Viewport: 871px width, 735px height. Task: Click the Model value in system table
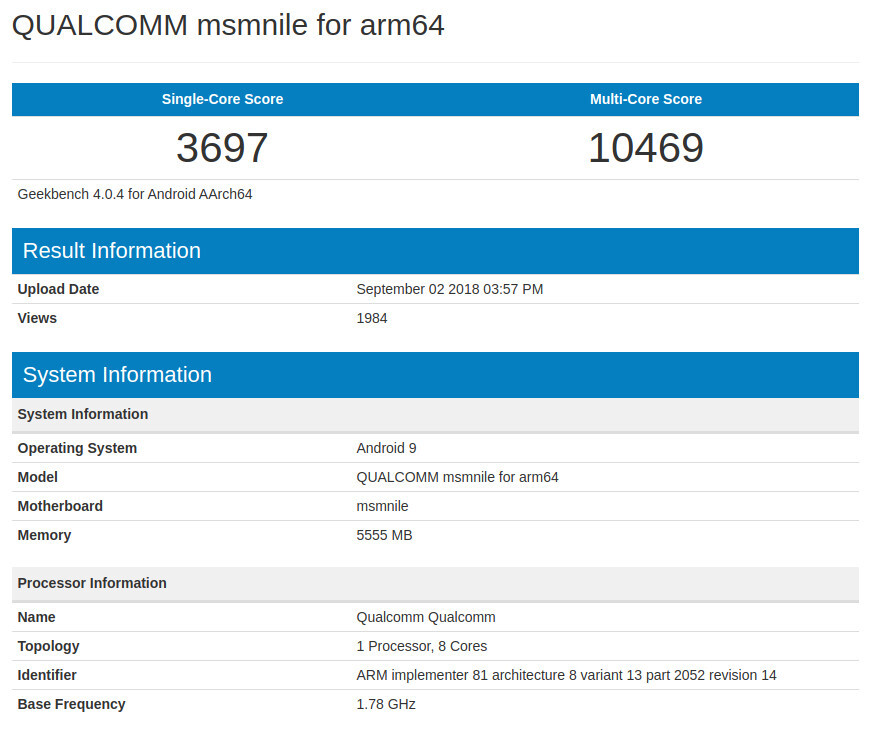[x=457, y=477]
